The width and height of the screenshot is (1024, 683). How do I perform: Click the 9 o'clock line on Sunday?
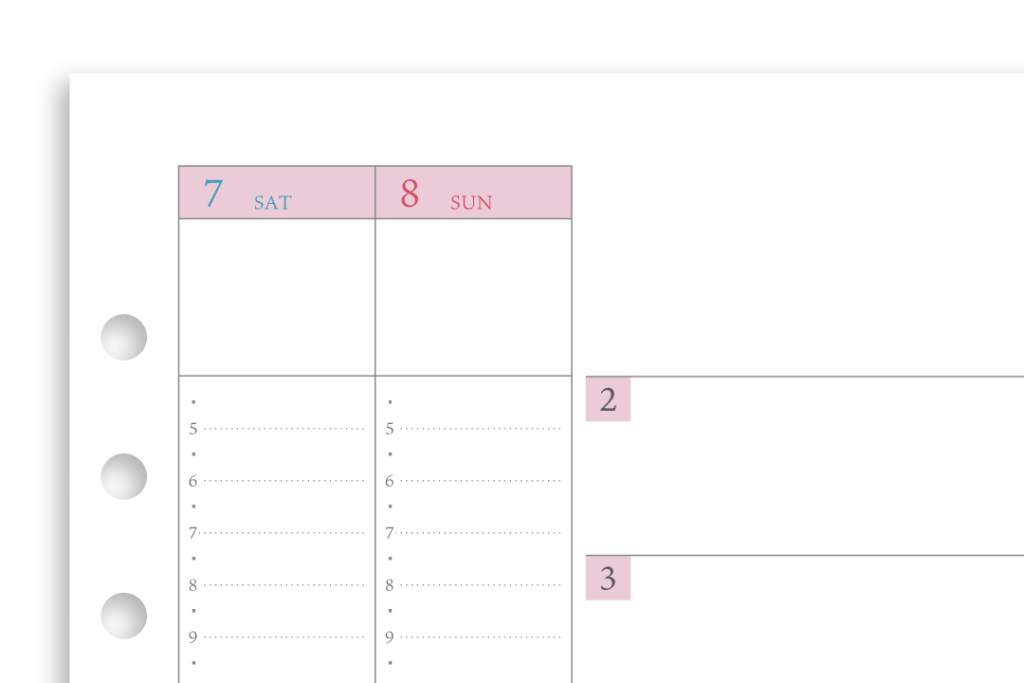tap(473, 637)
